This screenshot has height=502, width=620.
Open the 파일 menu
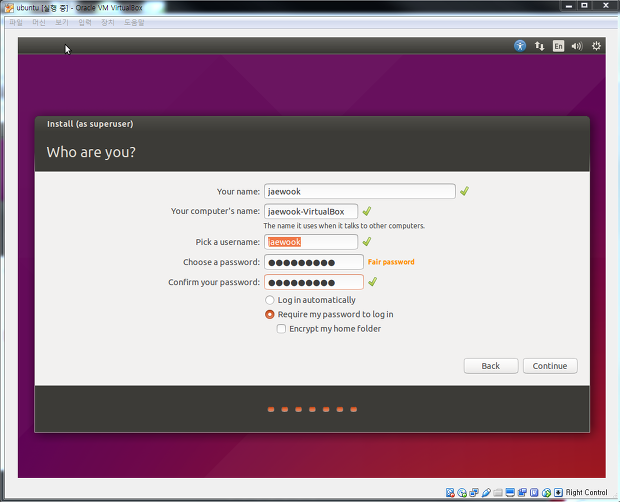(x=16, y=23)
